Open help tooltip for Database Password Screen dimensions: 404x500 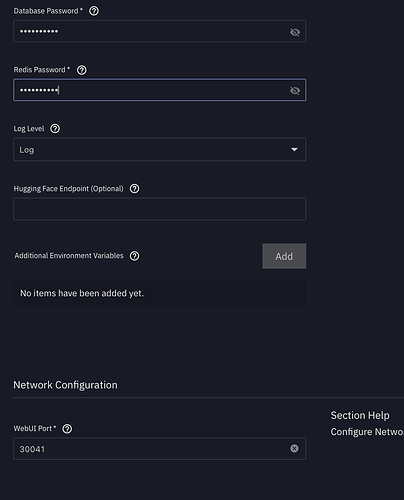click(x=94, y=11)
